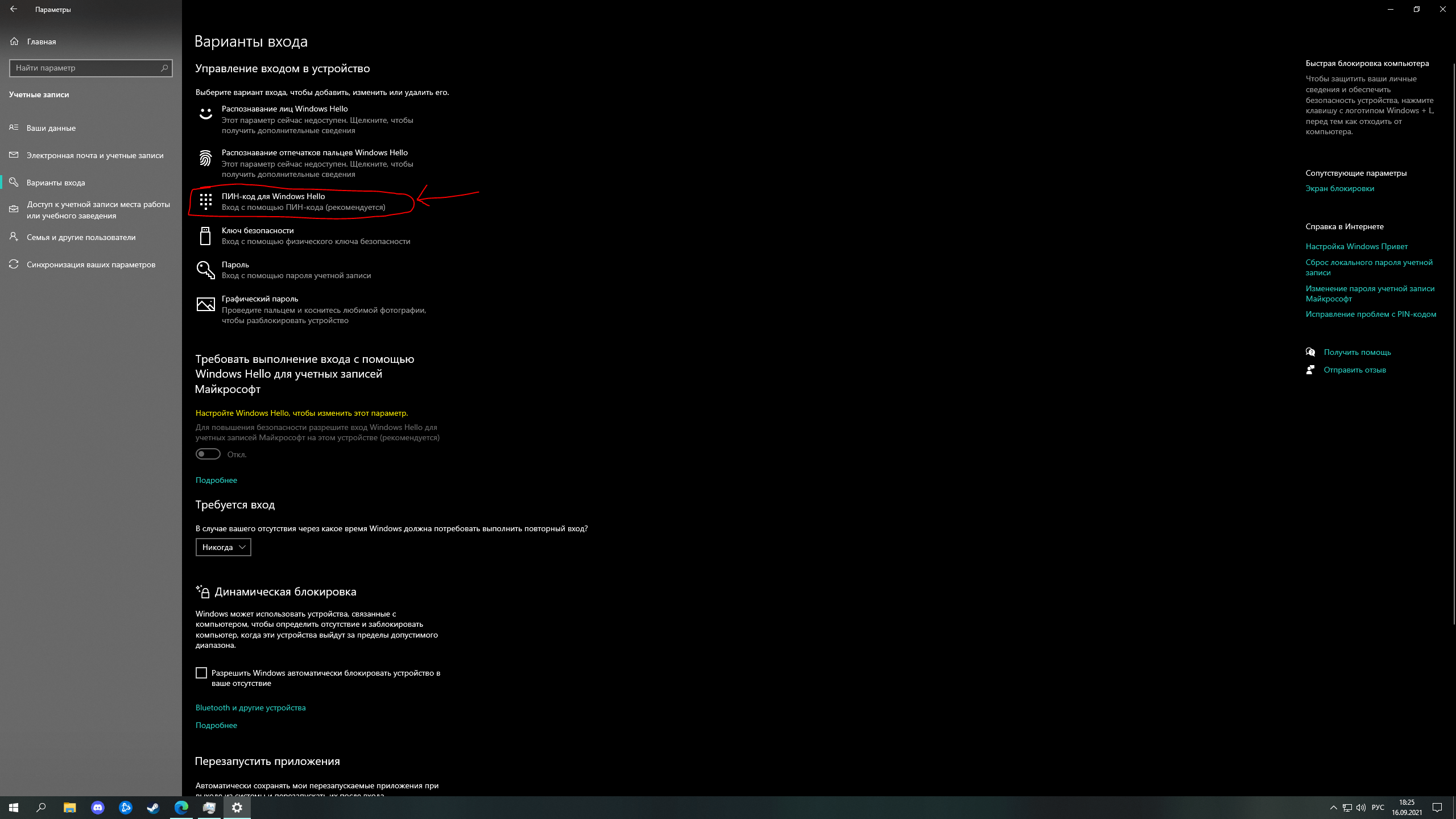
Task: Show hidden system tray icons
Action: [x=1334, y=808]
